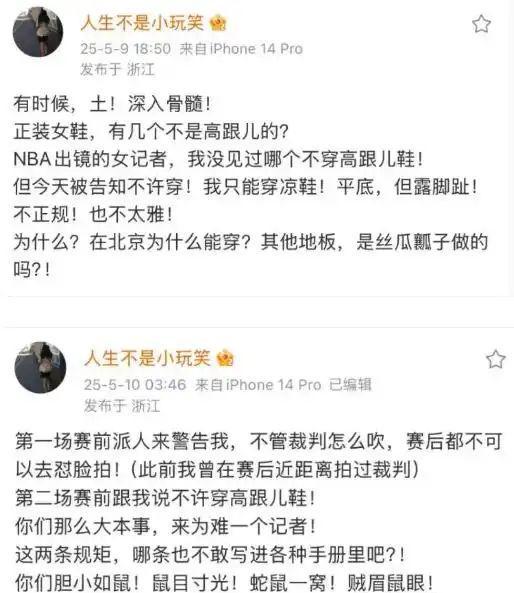Favorite the first post with the star icon
Screen dimensions: 514x593
click(x=481, y=24)
